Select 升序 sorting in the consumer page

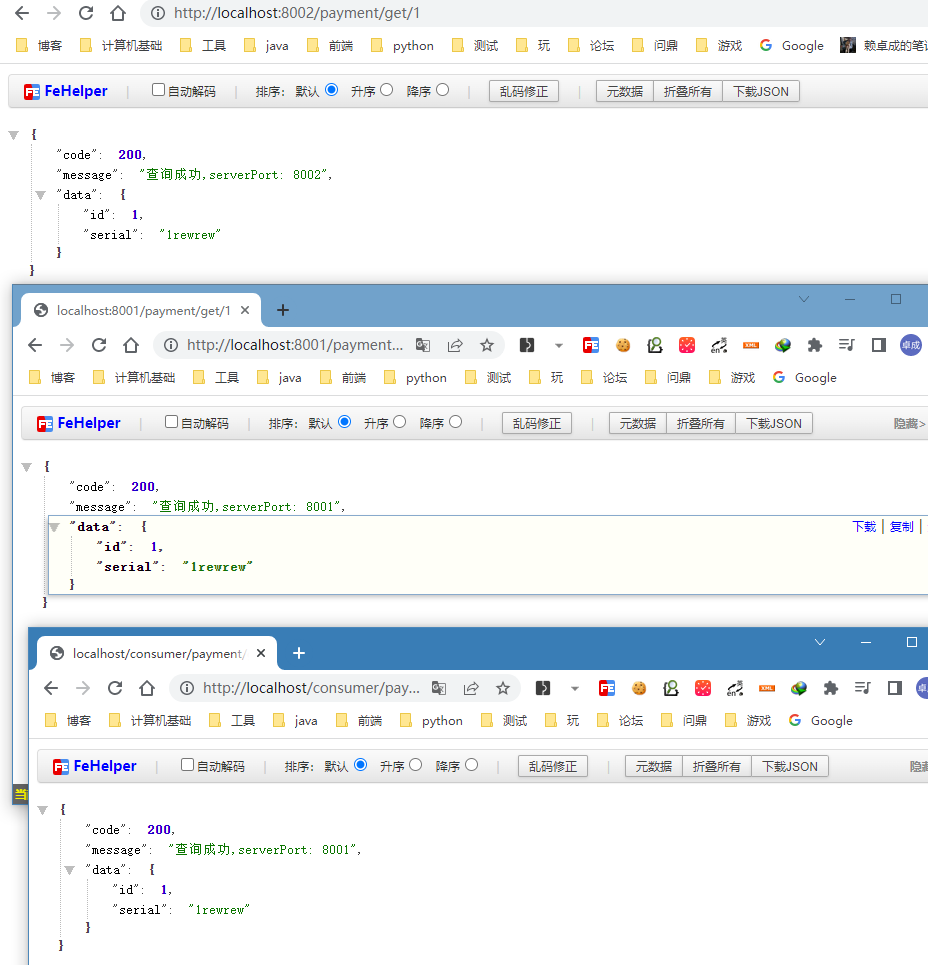(415, 764)
